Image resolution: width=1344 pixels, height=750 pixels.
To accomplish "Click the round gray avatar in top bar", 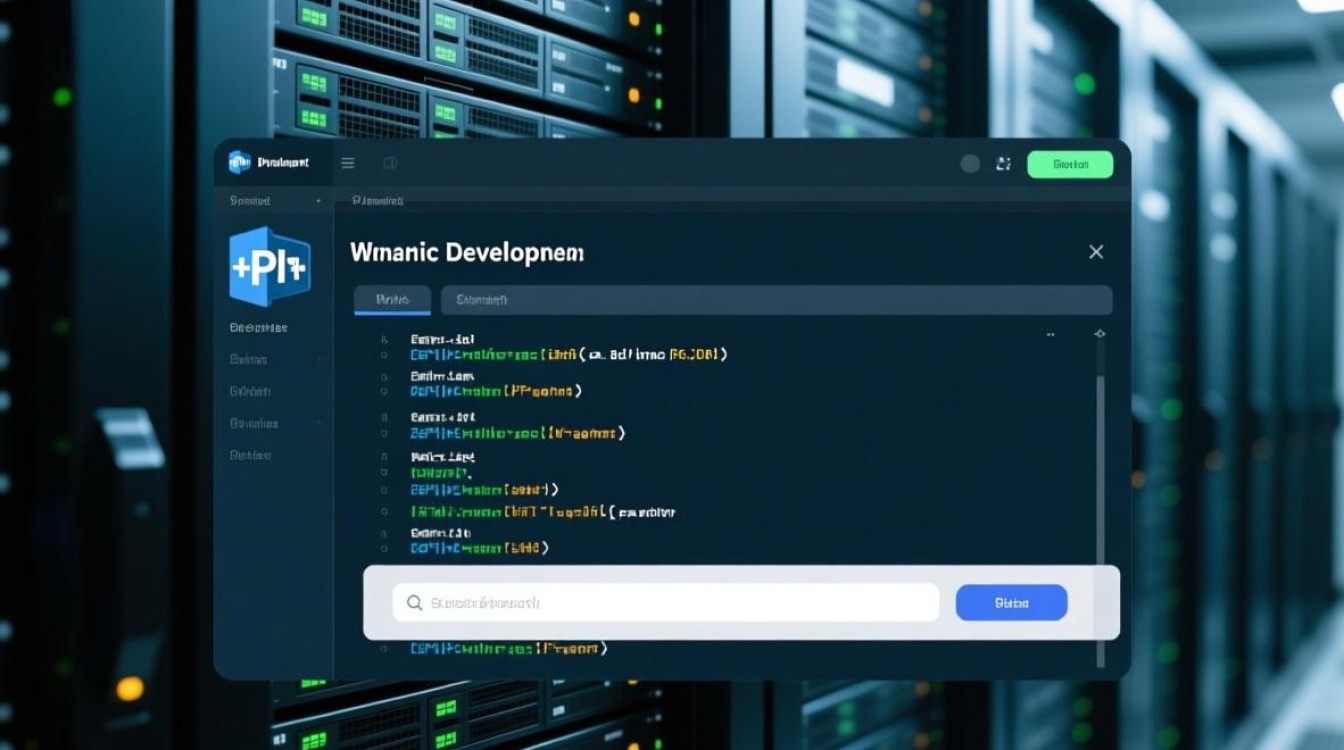I will (x=970, y=164).
